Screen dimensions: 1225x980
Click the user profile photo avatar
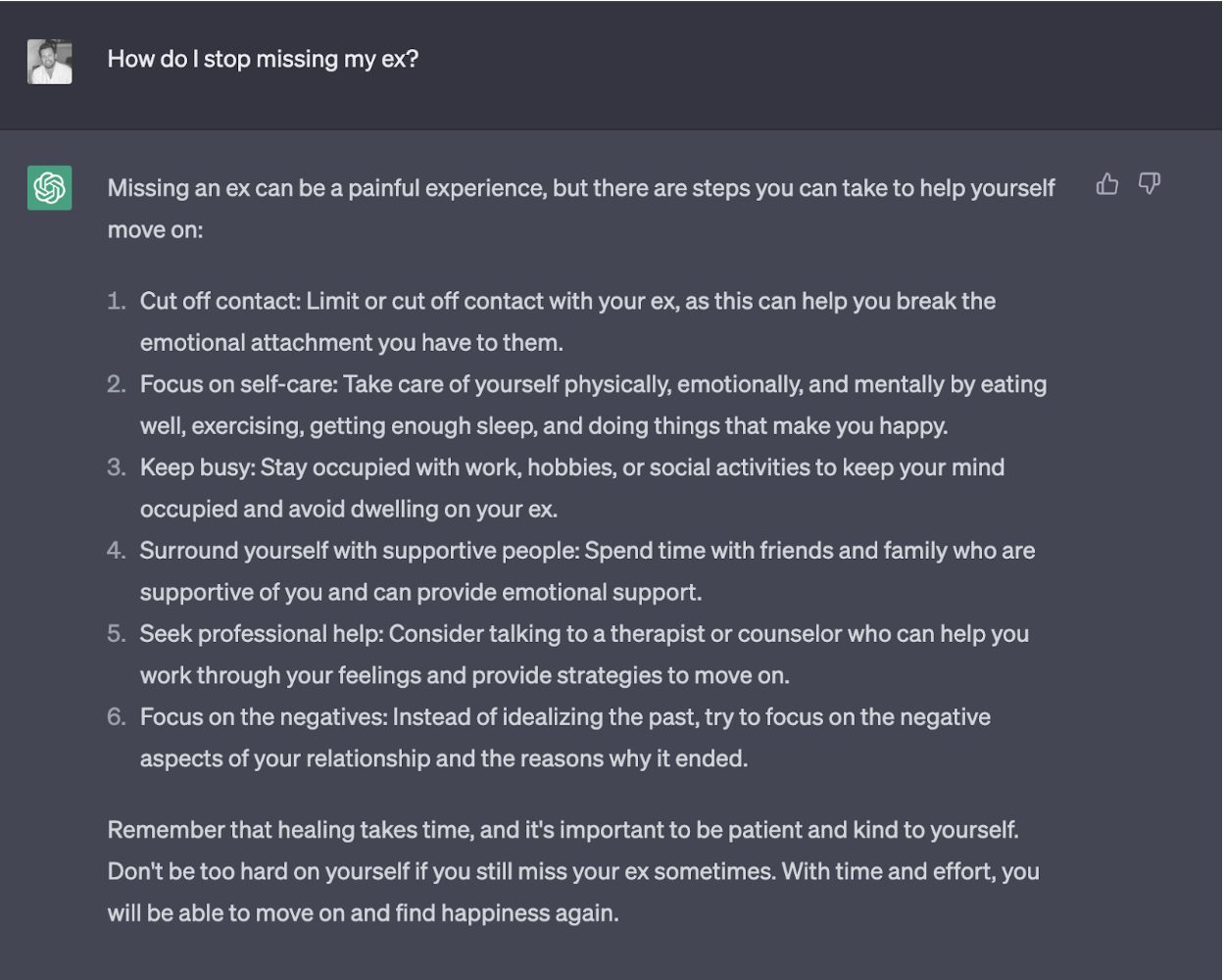[x=49, y=62]
